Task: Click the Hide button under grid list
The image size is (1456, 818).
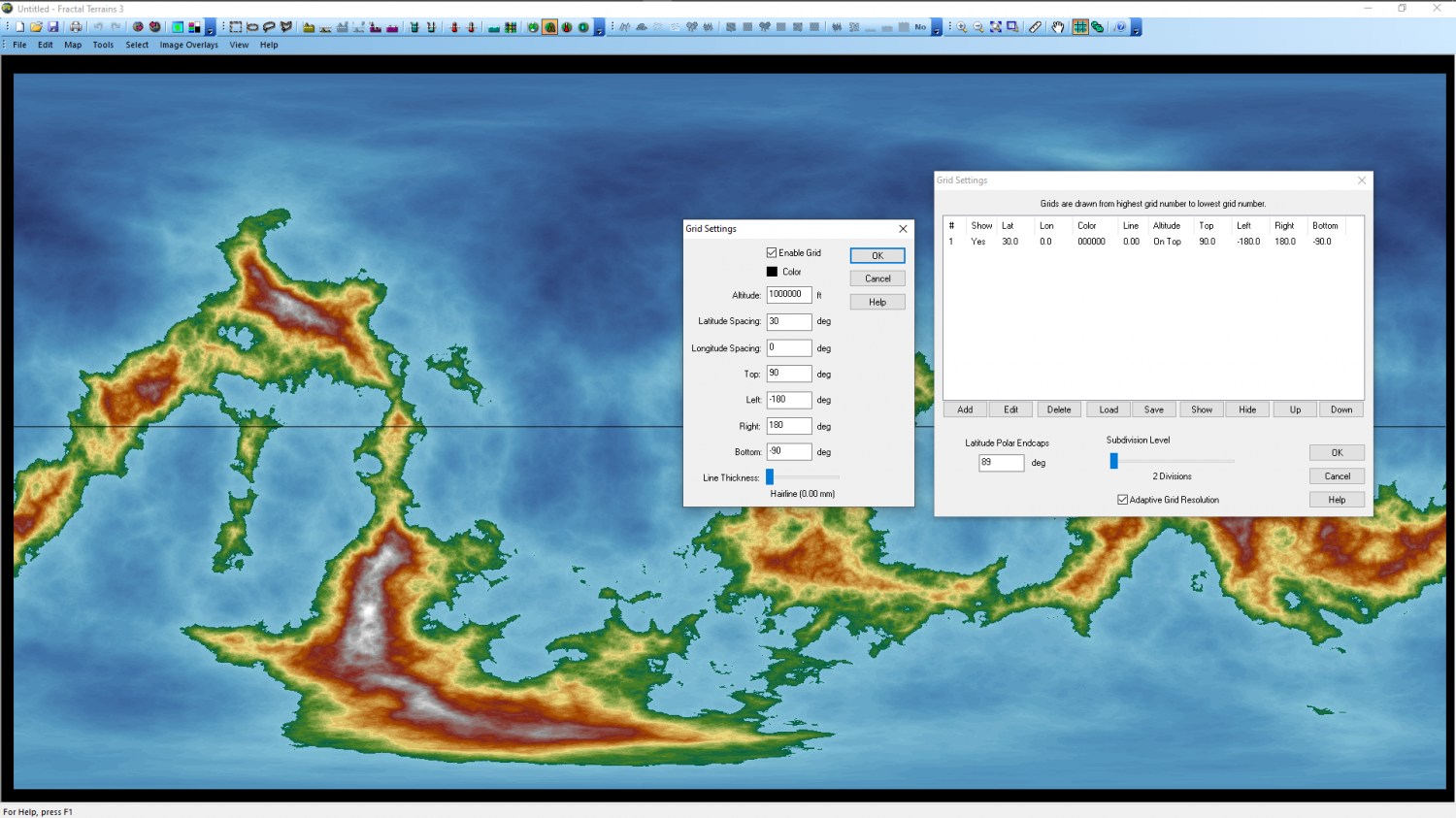Action: [x=1247, y=409]
